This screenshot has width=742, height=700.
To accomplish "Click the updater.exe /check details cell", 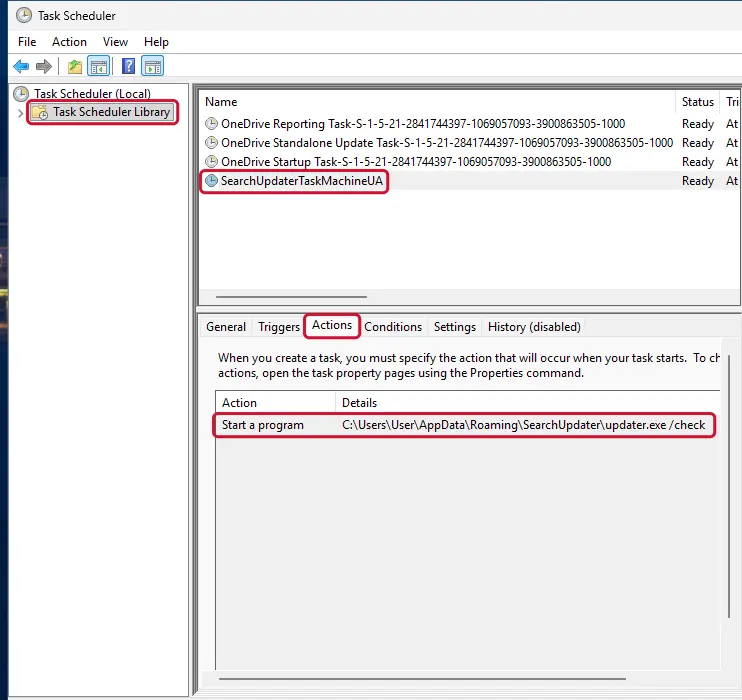I will pyautogui.click(x=523, y=425).
